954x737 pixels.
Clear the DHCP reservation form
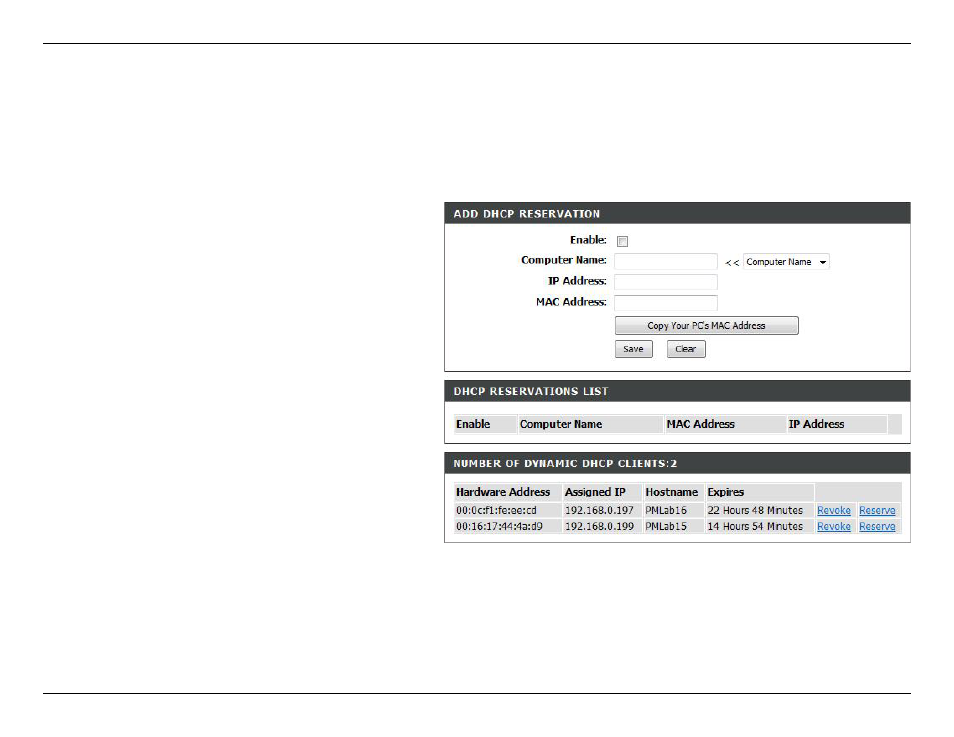click(x=686, y=349)
